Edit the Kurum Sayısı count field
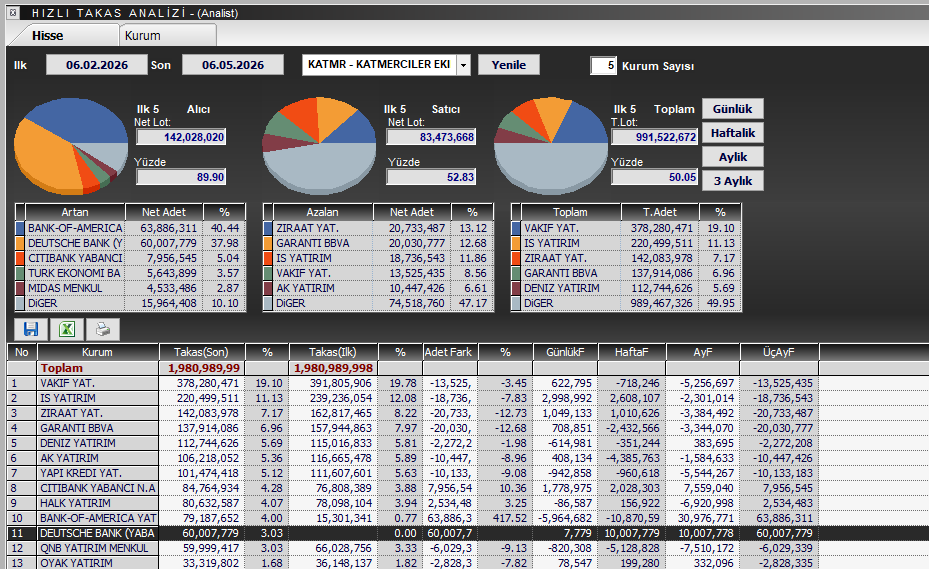Image resolution: width=929 pixels, height=569 pixels. (604, 65)
